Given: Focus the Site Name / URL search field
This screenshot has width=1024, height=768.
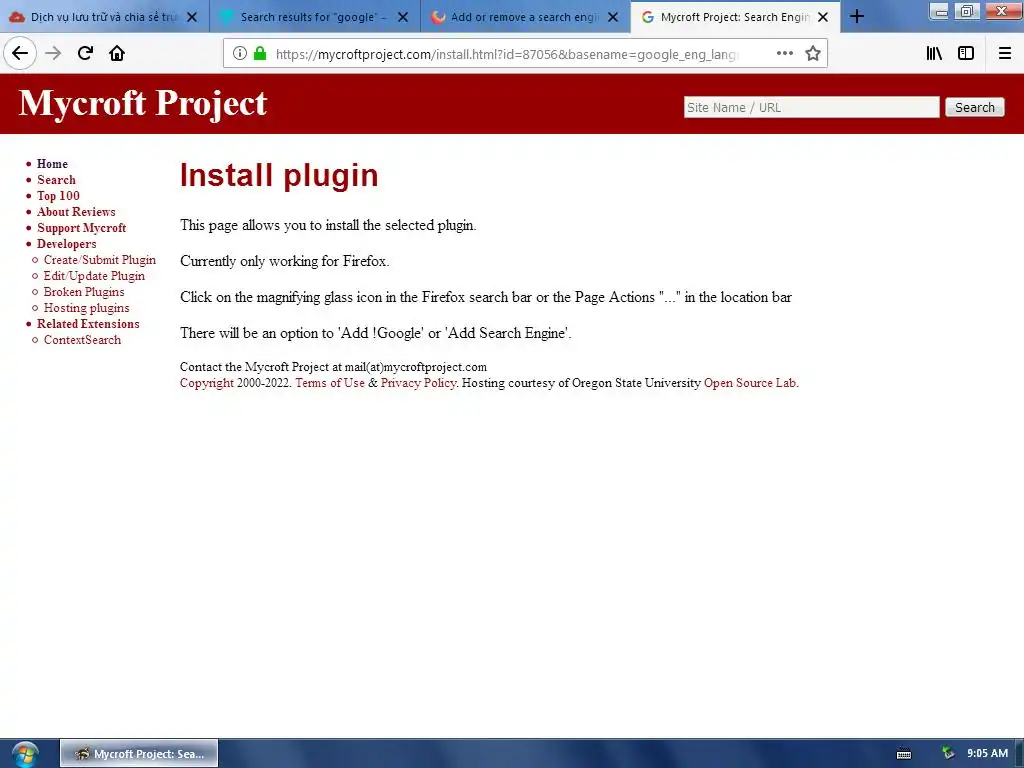Looking at the screenshot, I should pos(811,107).
